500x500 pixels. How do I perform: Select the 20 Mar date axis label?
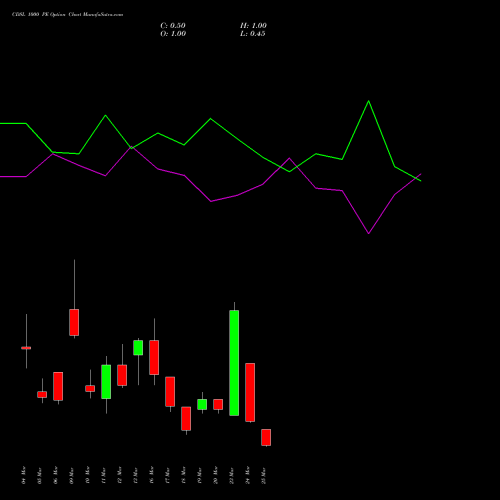[x=216, y=475]
